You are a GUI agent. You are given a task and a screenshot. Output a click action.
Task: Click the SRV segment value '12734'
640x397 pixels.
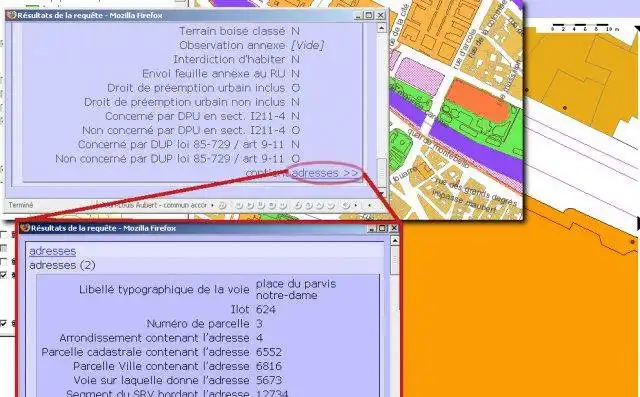pos(272,394)
